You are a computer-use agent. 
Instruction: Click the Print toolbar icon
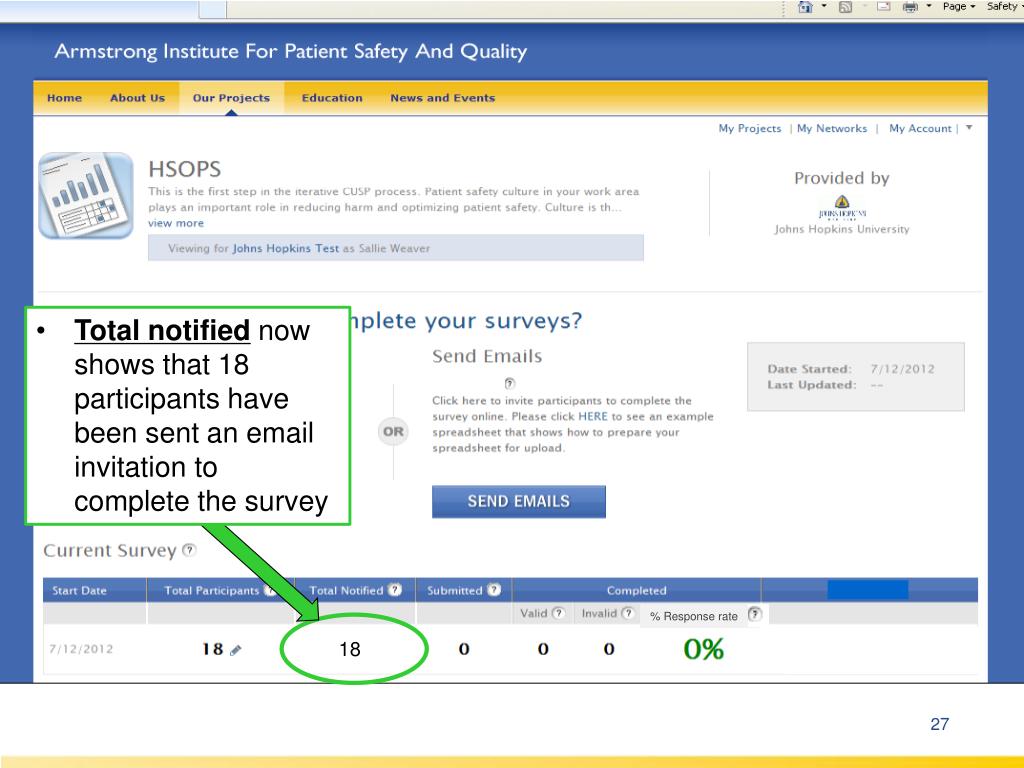910,7
